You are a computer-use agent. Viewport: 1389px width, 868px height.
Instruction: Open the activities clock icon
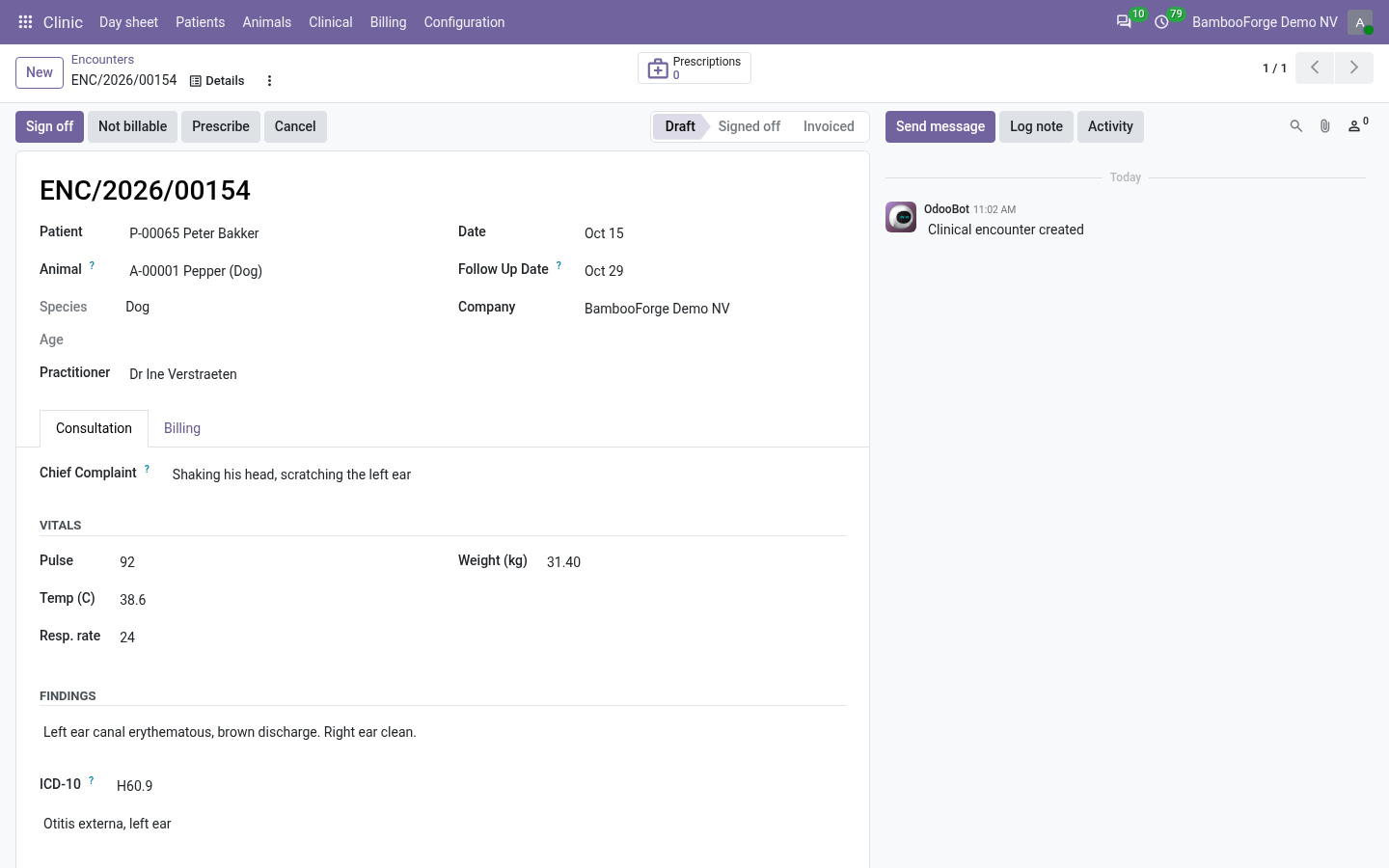(x=1161, y=22)
